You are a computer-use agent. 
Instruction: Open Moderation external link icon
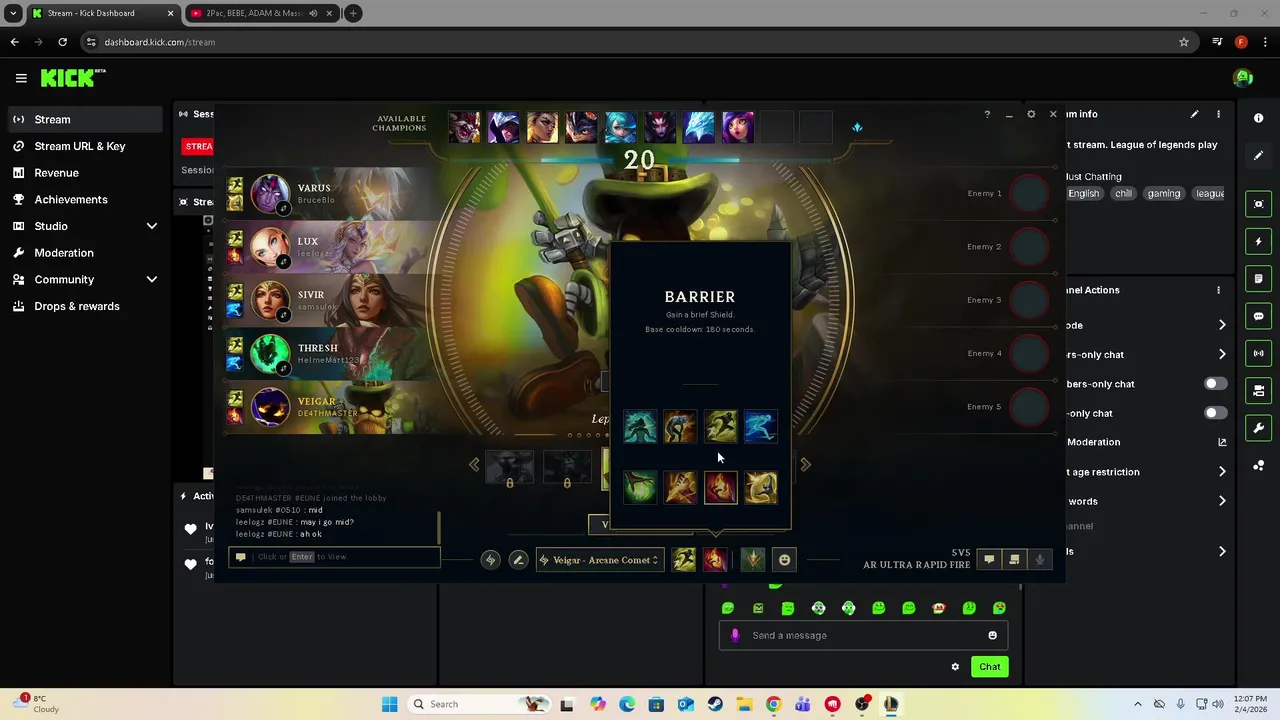[1222, 442]
